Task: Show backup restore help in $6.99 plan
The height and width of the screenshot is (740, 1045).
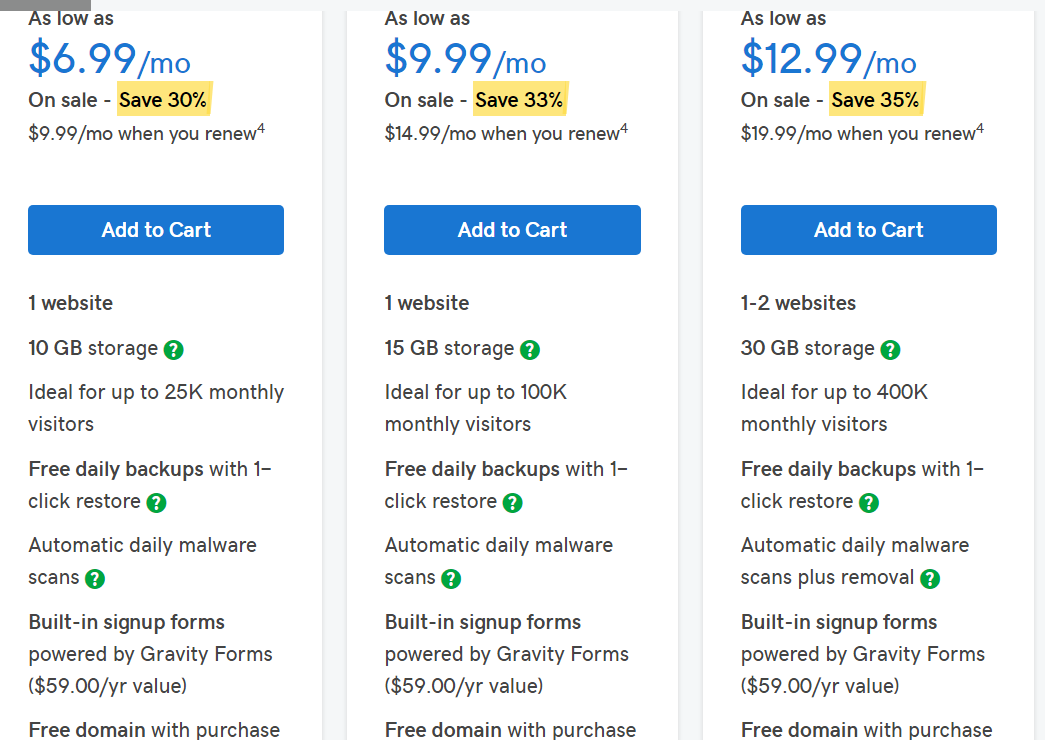Action: pyautogui.click(x=157, y=503)
